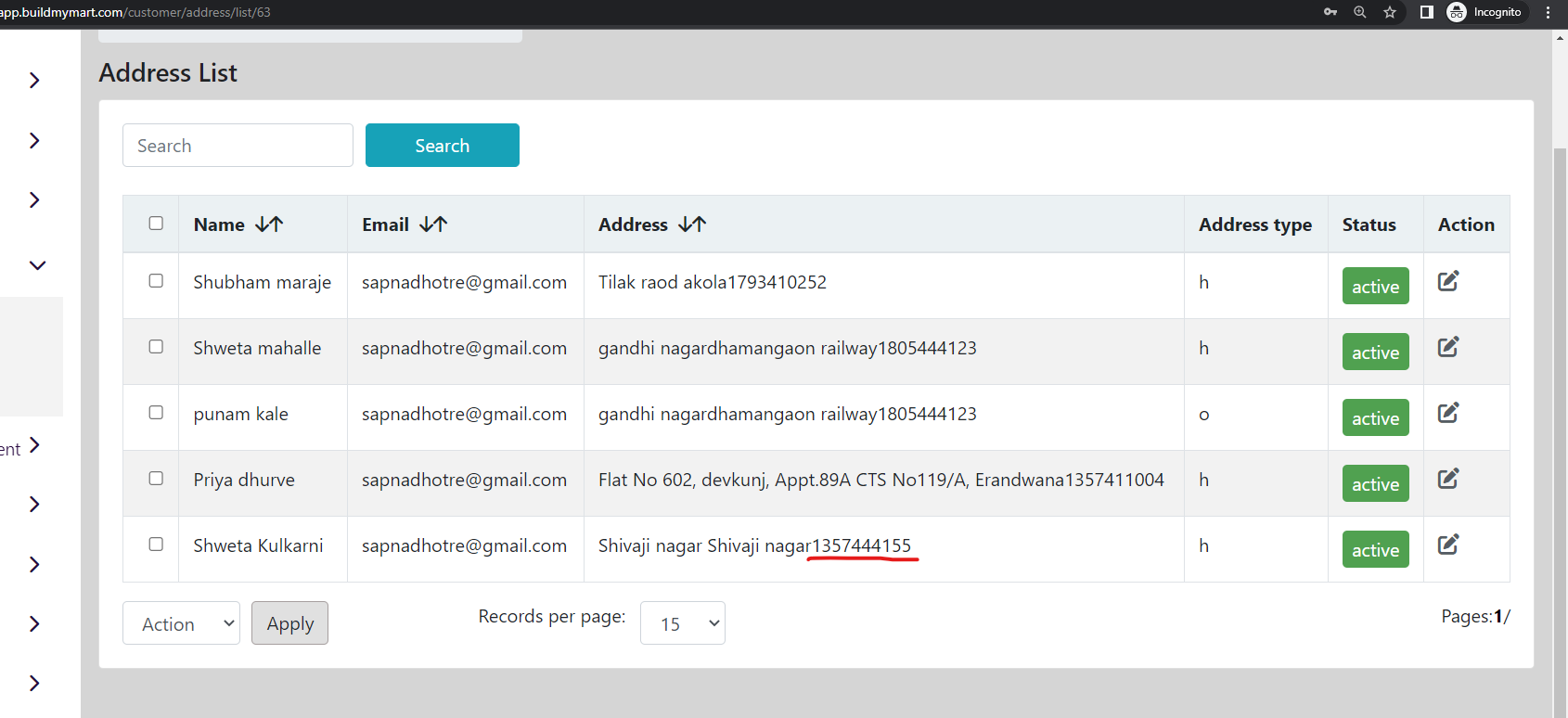1568x718 pixels.
Task: Expand the second chevron below the 'ent' item
Action: click(34, 564)
